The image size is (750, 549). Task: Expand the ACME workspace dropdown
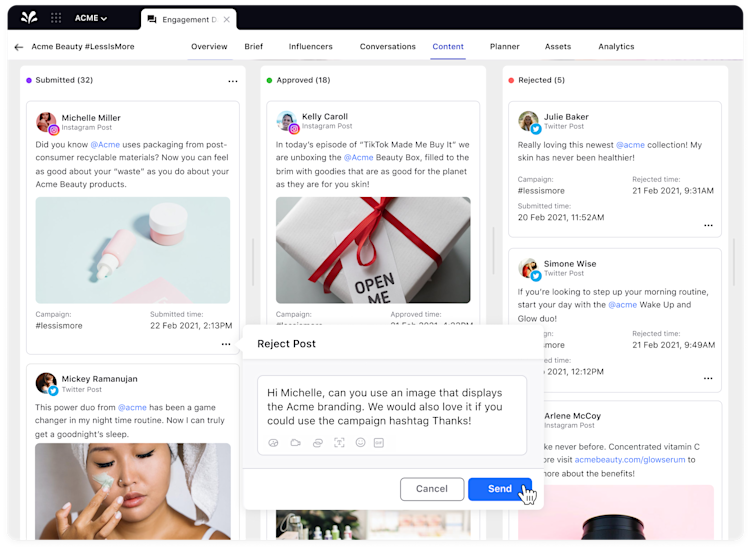[x=90, y=18]
